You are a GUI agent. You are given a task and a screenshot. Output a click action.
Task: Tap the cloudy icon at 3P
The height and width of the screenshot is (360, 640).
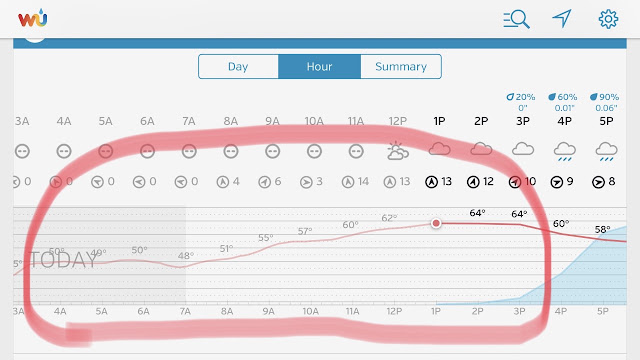[523, 149]
